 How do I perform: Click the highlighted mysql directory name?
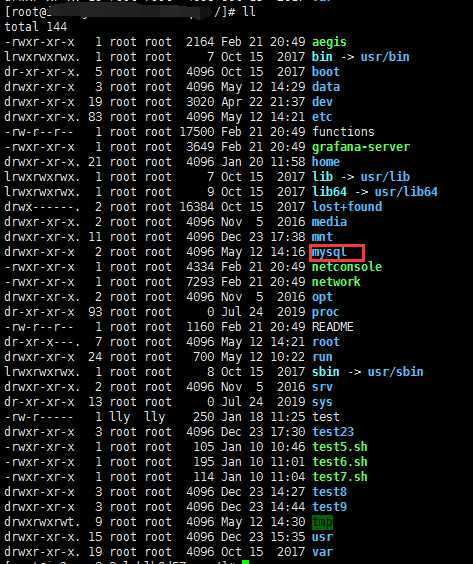(x=329, y=253)
